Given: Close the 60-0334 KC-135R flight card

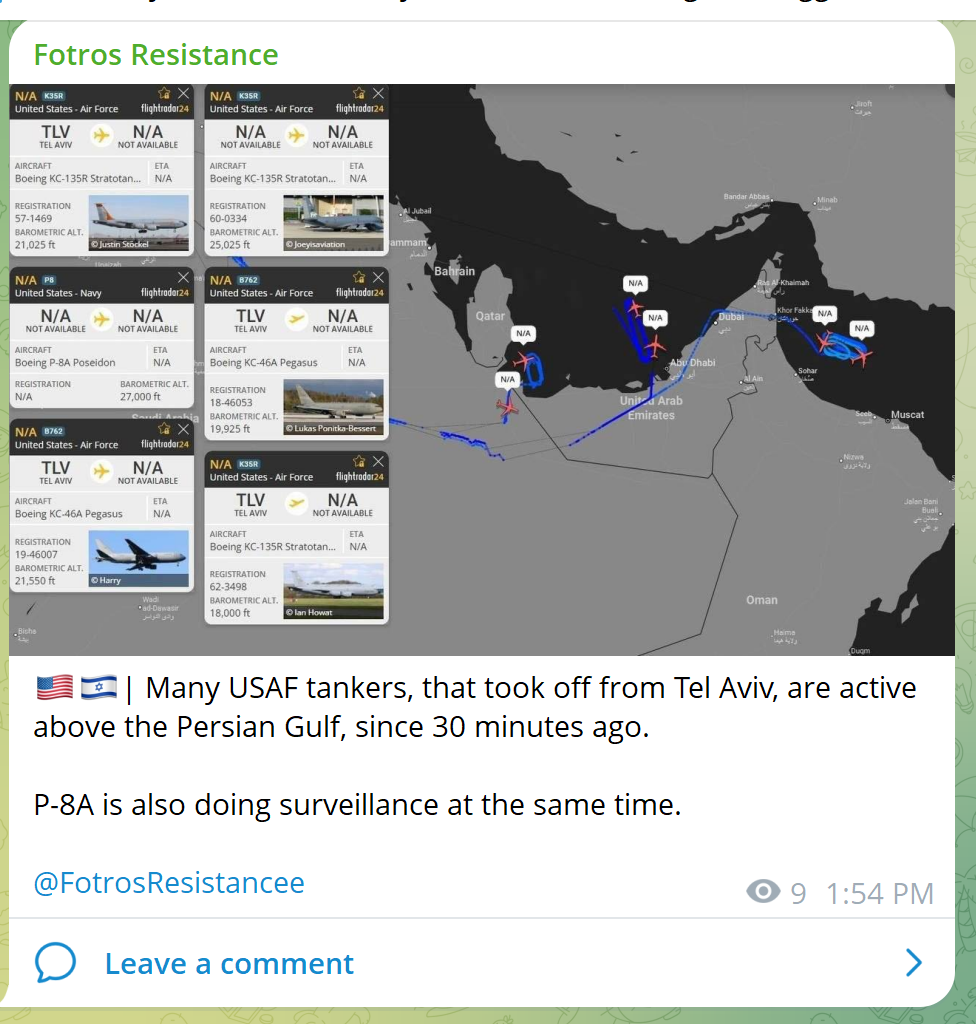Looking at the screenshot, I should click(378, 93).
